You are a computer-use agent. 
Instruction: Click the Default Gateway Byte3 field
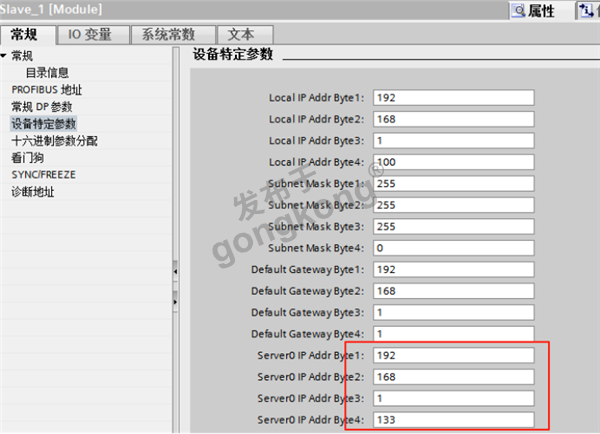coord(453,312)
